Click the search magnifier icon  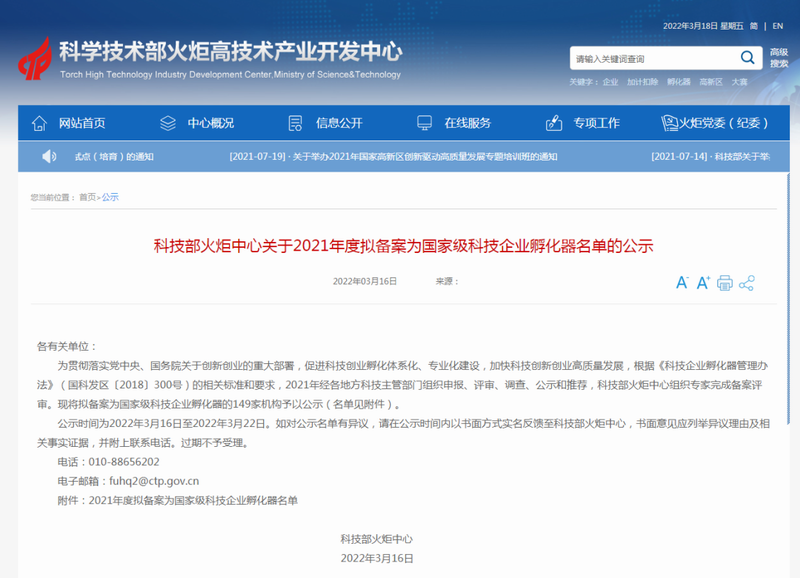coord(747,58)
